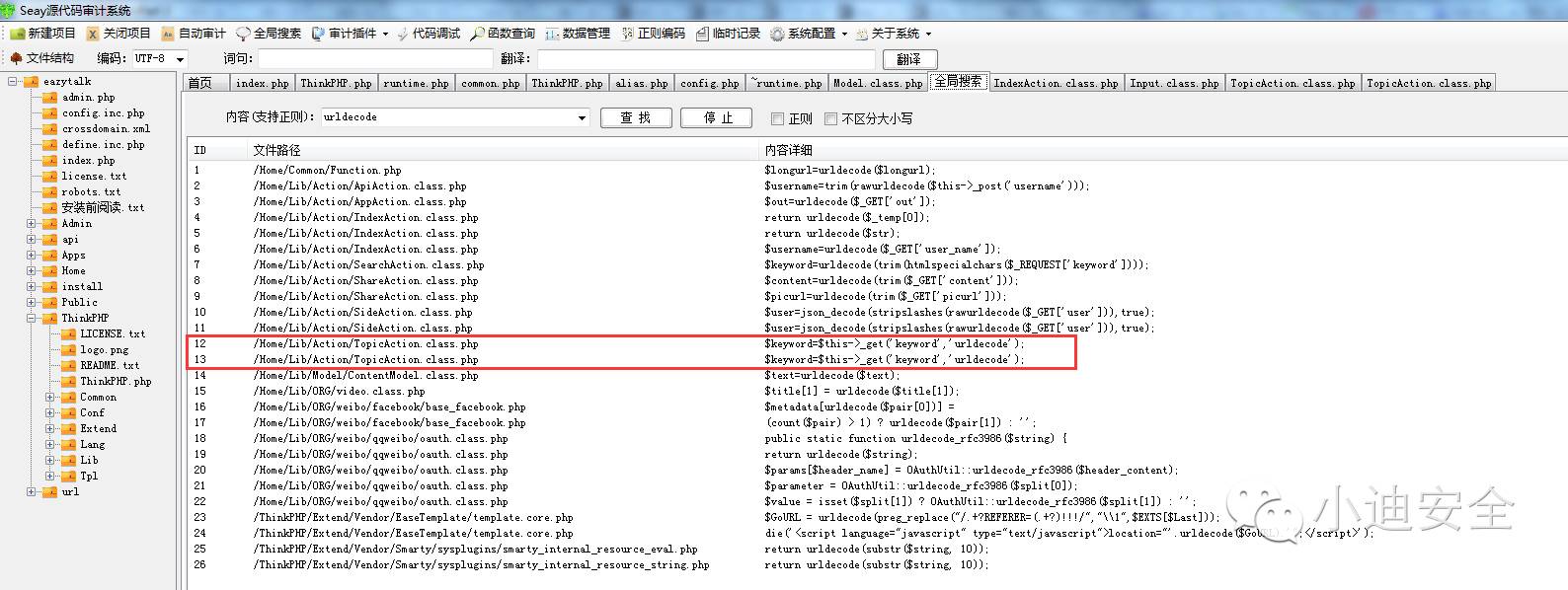The width and height of the screenshot is (1568, 590).
Task: Collapse the eazytalk root folder
Action: pyautogui.click(x=13, y=82)
